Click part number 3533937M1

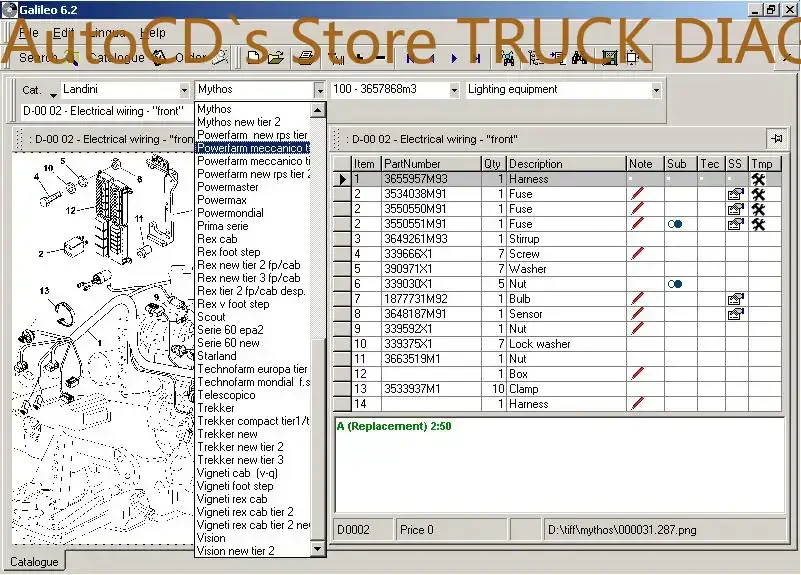coord(412,389)
